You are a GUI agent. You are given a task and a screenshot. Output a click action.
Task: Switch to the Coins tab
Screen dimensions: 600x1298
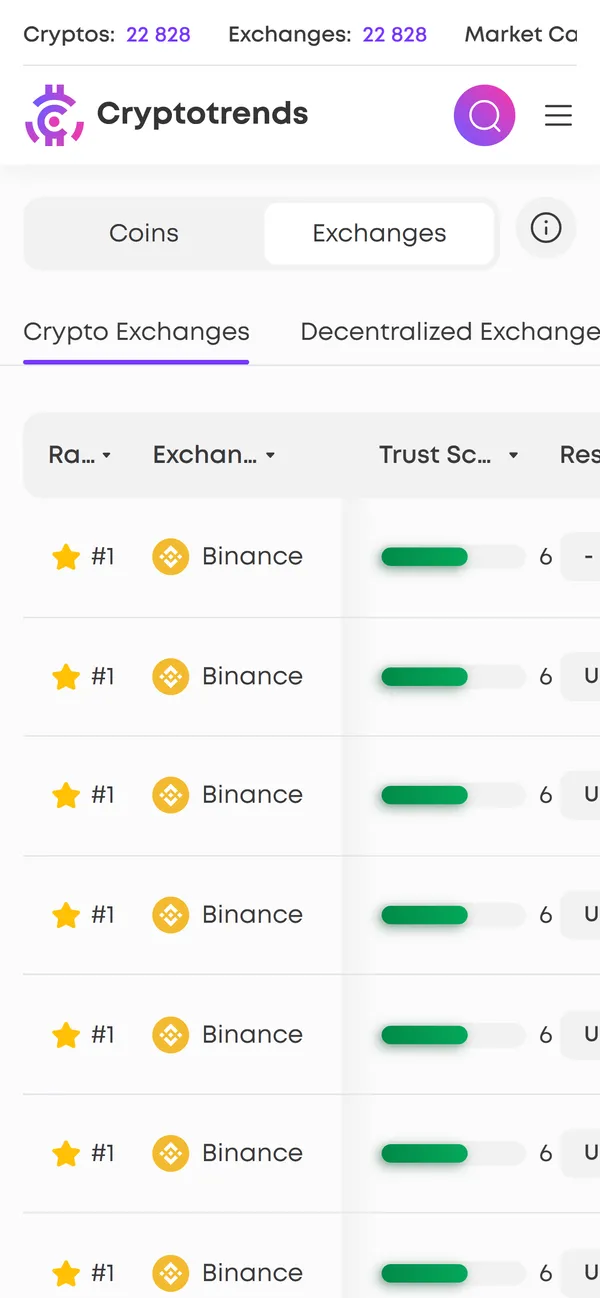tap(144, 233)
